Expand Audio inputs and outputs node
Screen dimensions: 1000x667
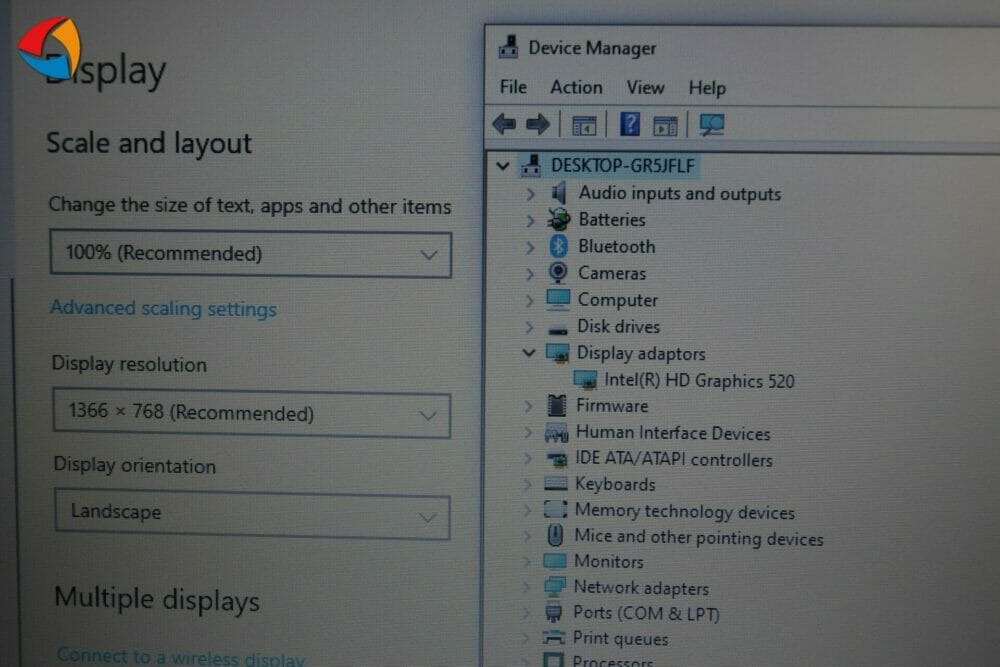pos(531,193)
